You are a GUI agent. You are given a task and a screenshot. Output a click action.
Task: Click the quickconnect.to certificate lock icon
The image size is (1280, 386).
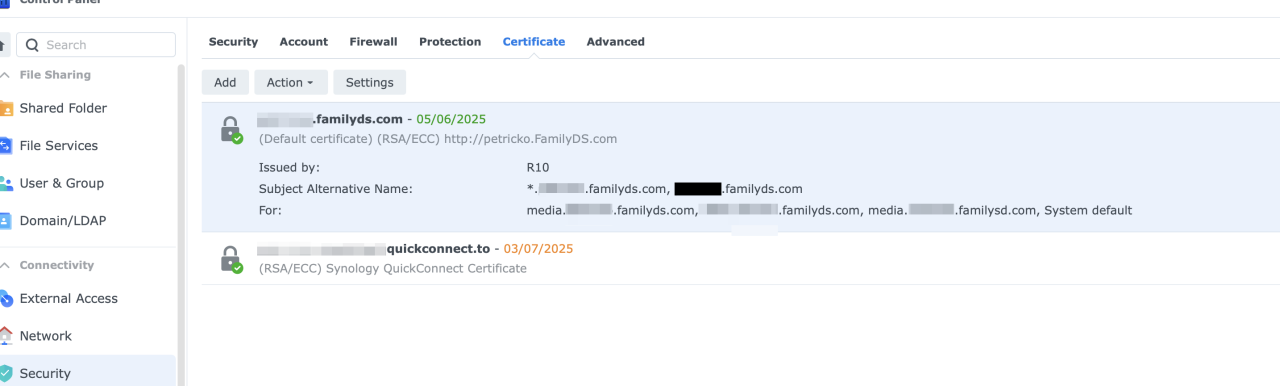tap(231, 259)
